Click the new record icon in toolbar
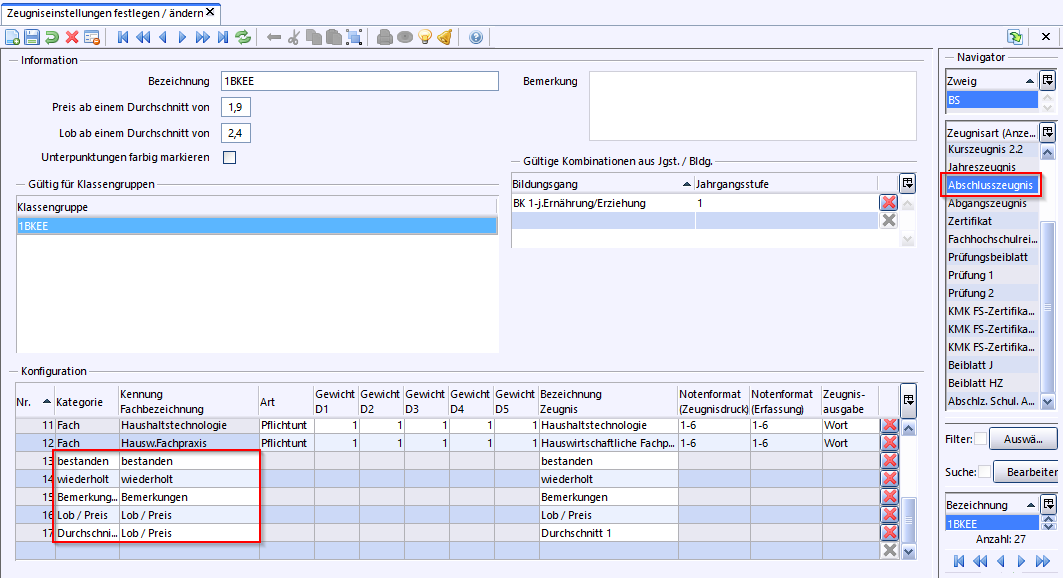The image size is (1063, 578). pyautogui.click(x=12, y=37)
